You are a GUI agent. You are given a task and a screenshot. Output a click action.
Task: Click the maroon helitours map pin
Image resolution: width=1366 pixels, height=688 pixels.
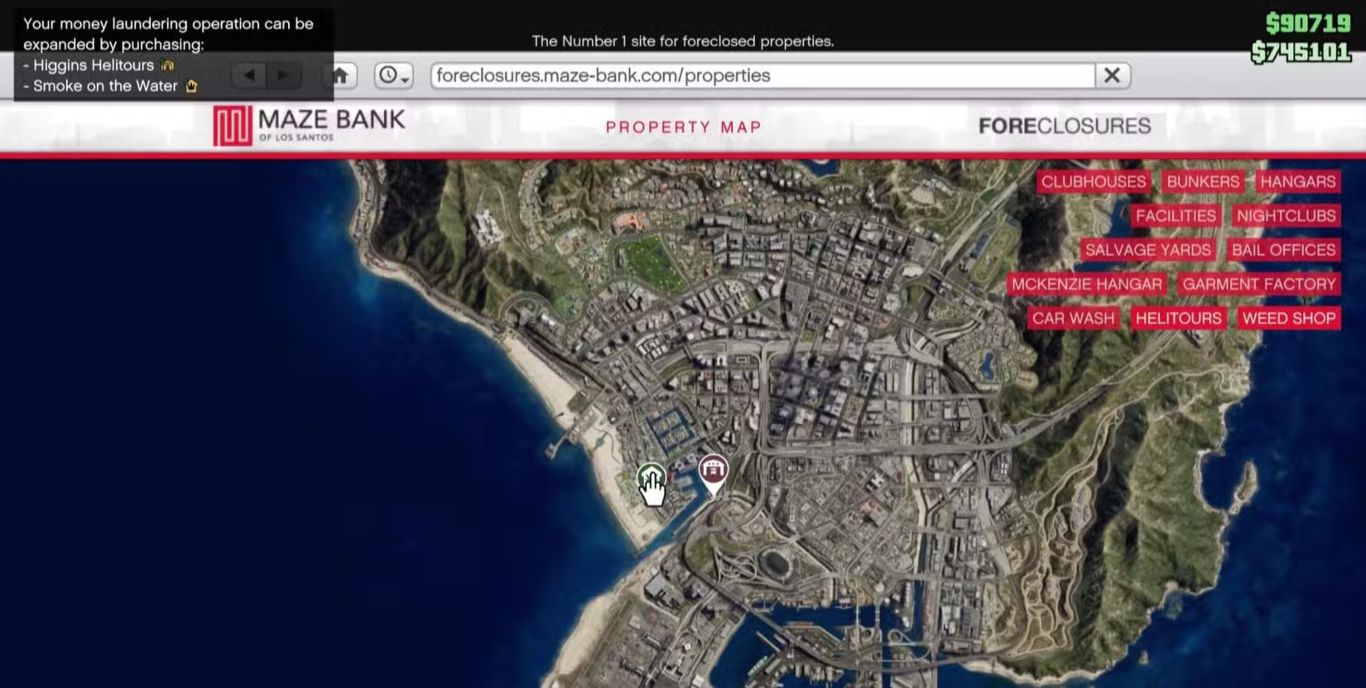point(713,473)
